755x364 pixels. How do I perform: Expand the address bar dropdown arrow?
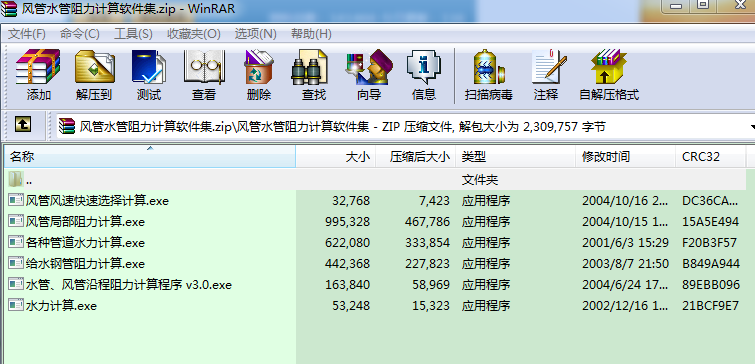point(752,127)
